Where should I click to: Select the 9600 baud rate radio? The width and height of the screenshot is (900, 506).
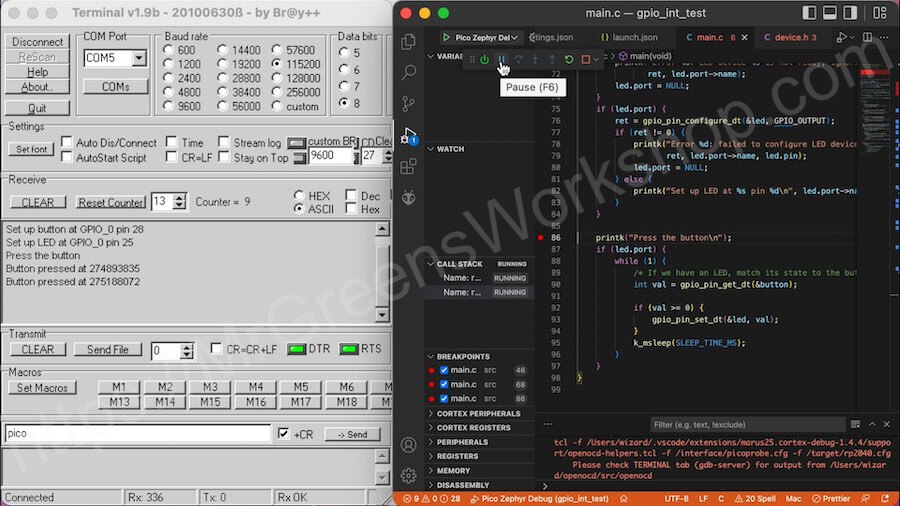(168, 106)
